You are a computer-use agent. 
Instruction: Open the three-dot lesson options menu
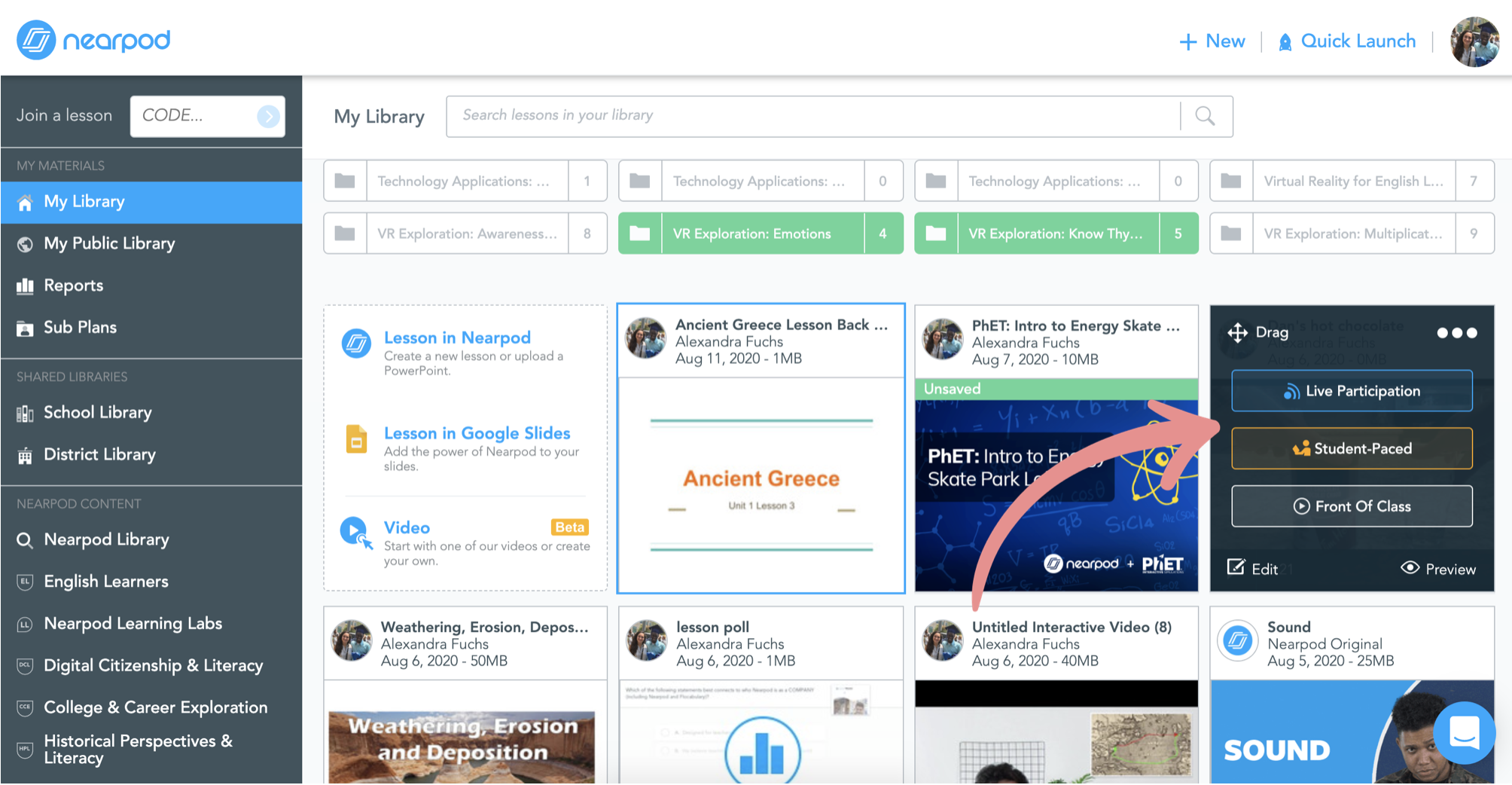pos(1456,332)
